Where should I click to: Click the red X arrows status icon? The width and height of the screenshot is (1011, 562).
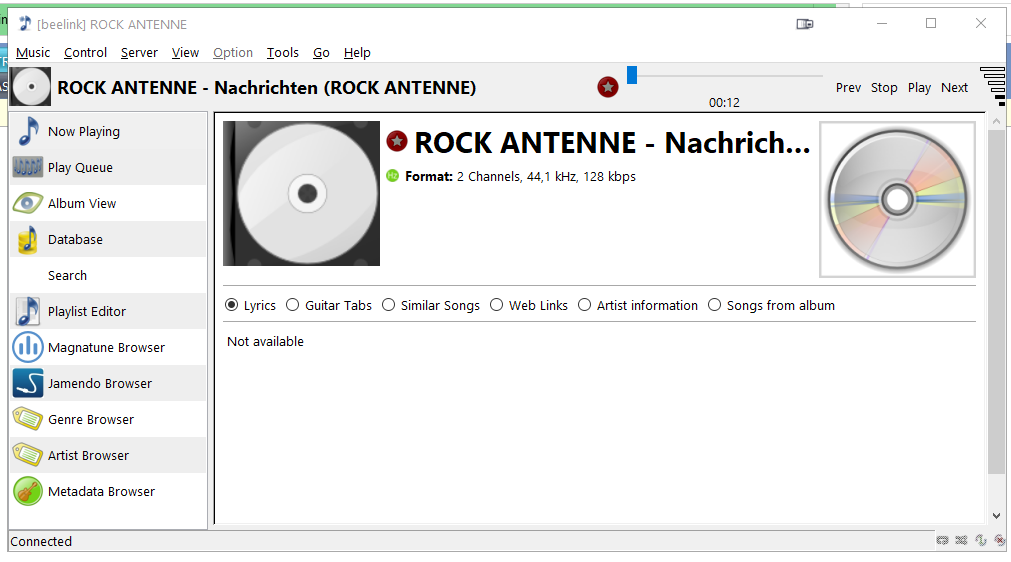point(999,541)
